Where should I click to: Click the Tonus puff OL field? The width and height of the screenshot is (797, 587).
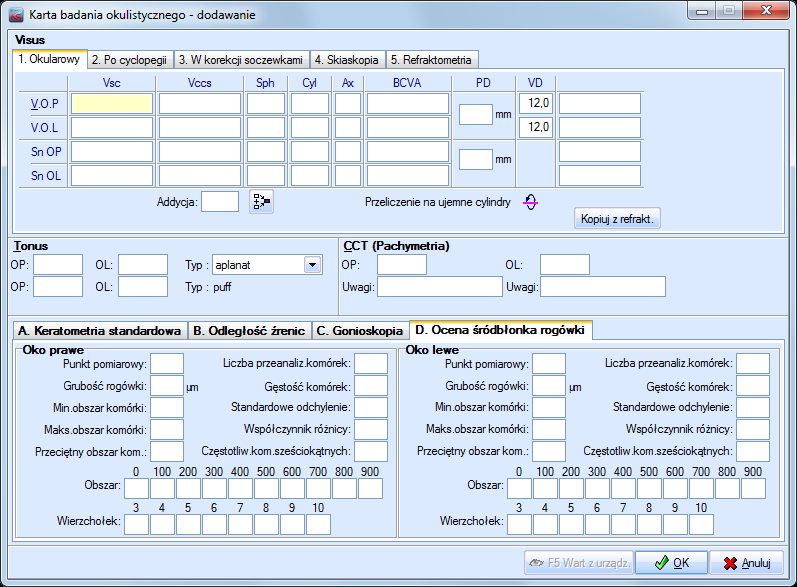pos(143,287)
